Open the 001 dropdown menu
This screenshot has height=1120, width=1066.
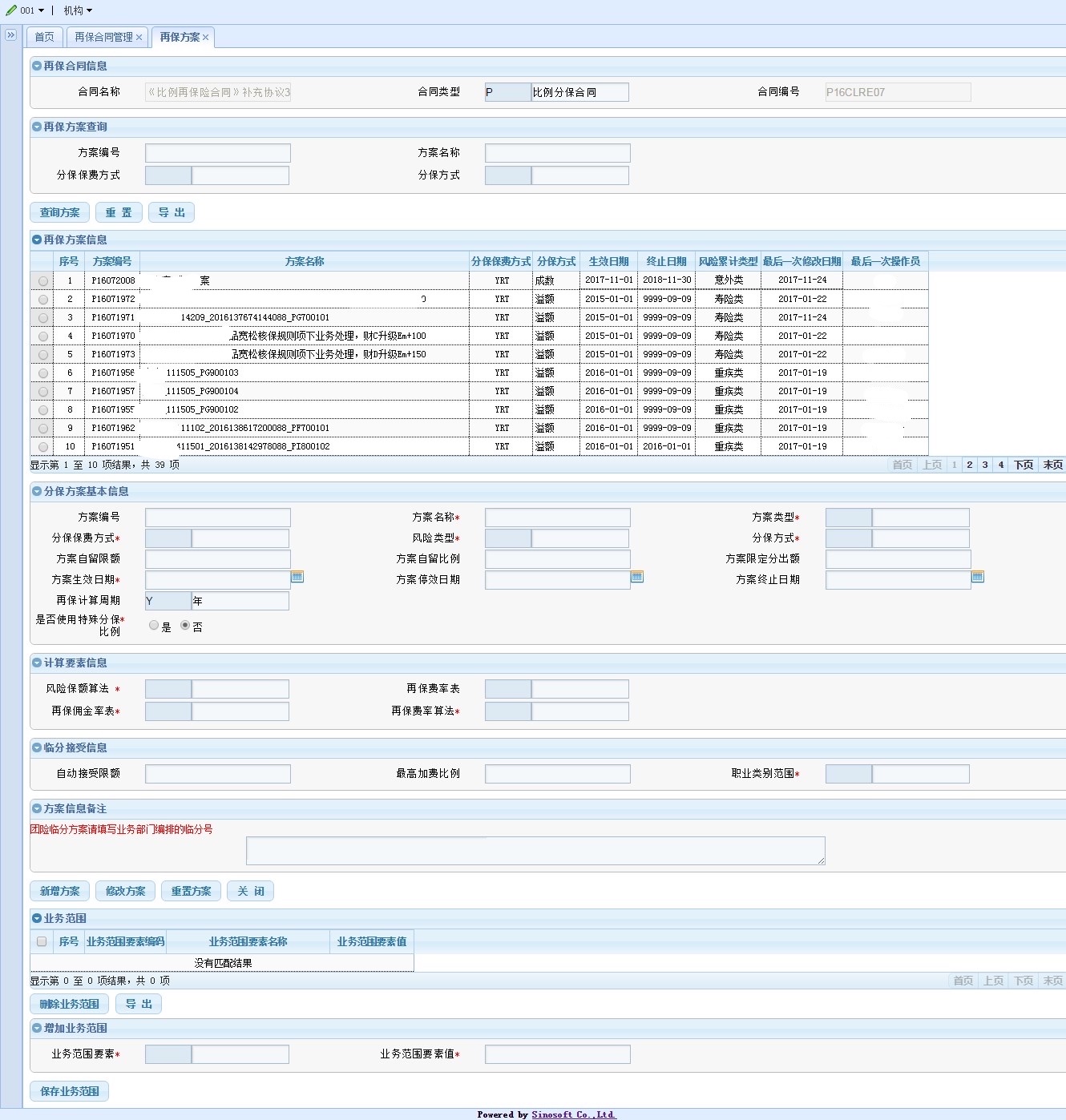[32, 10]
